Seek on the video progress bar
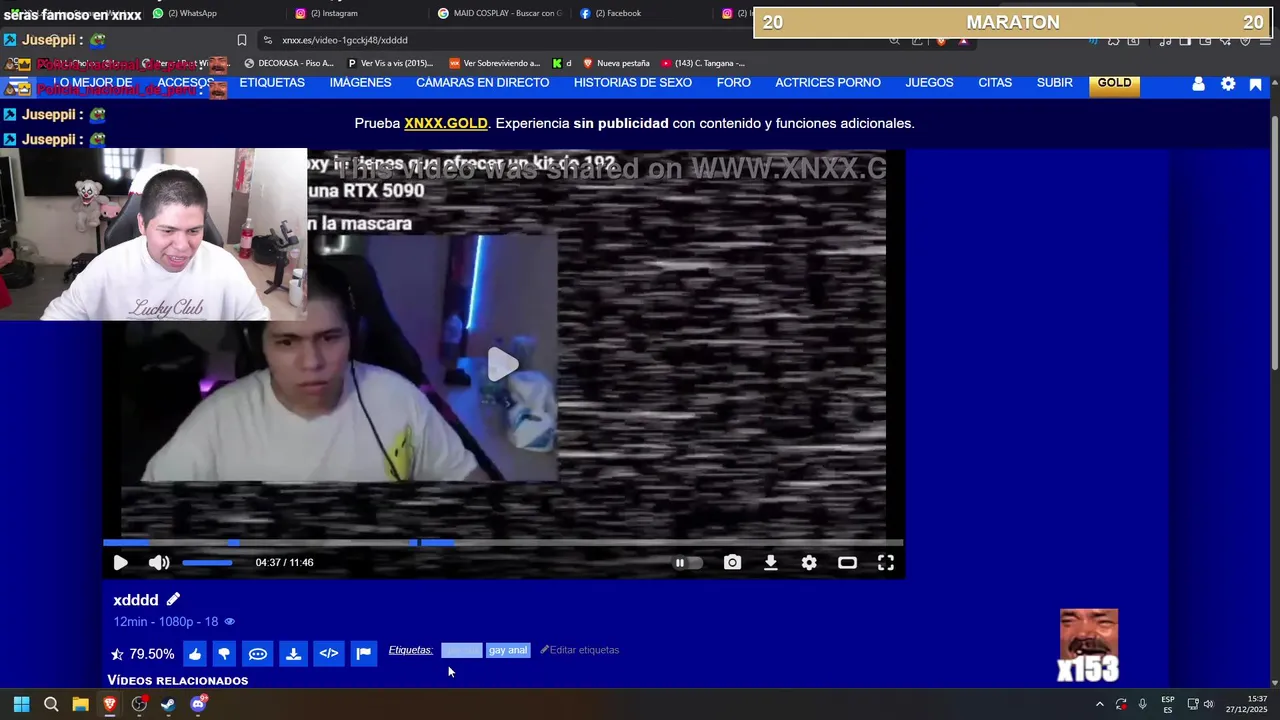The image size is (1280, 720). click(x=503, y=543)
